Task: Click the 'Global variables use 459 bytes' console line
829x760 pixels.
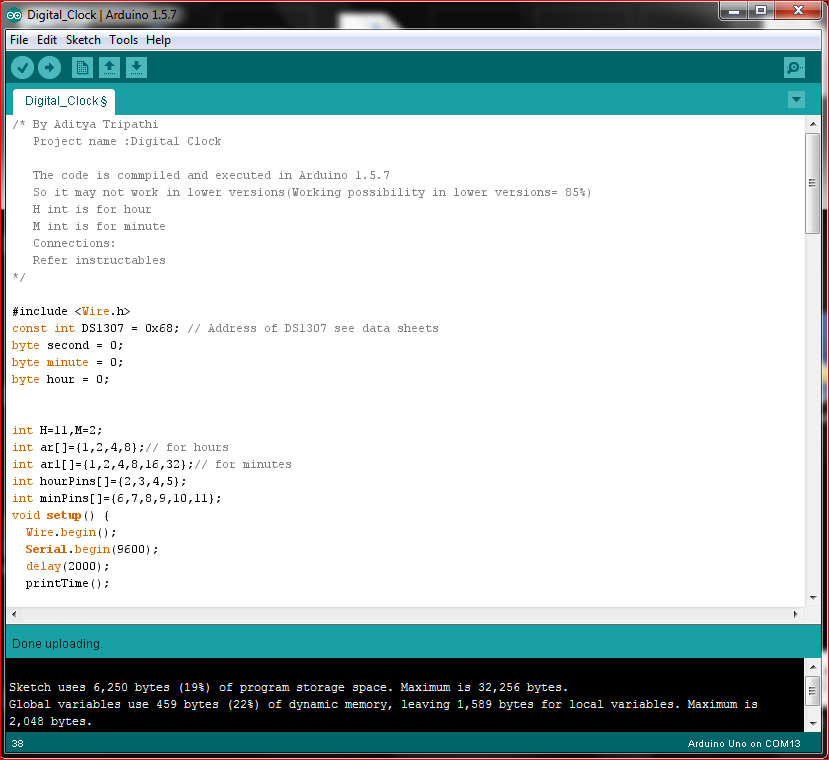Action: click(x=383, y=704)
